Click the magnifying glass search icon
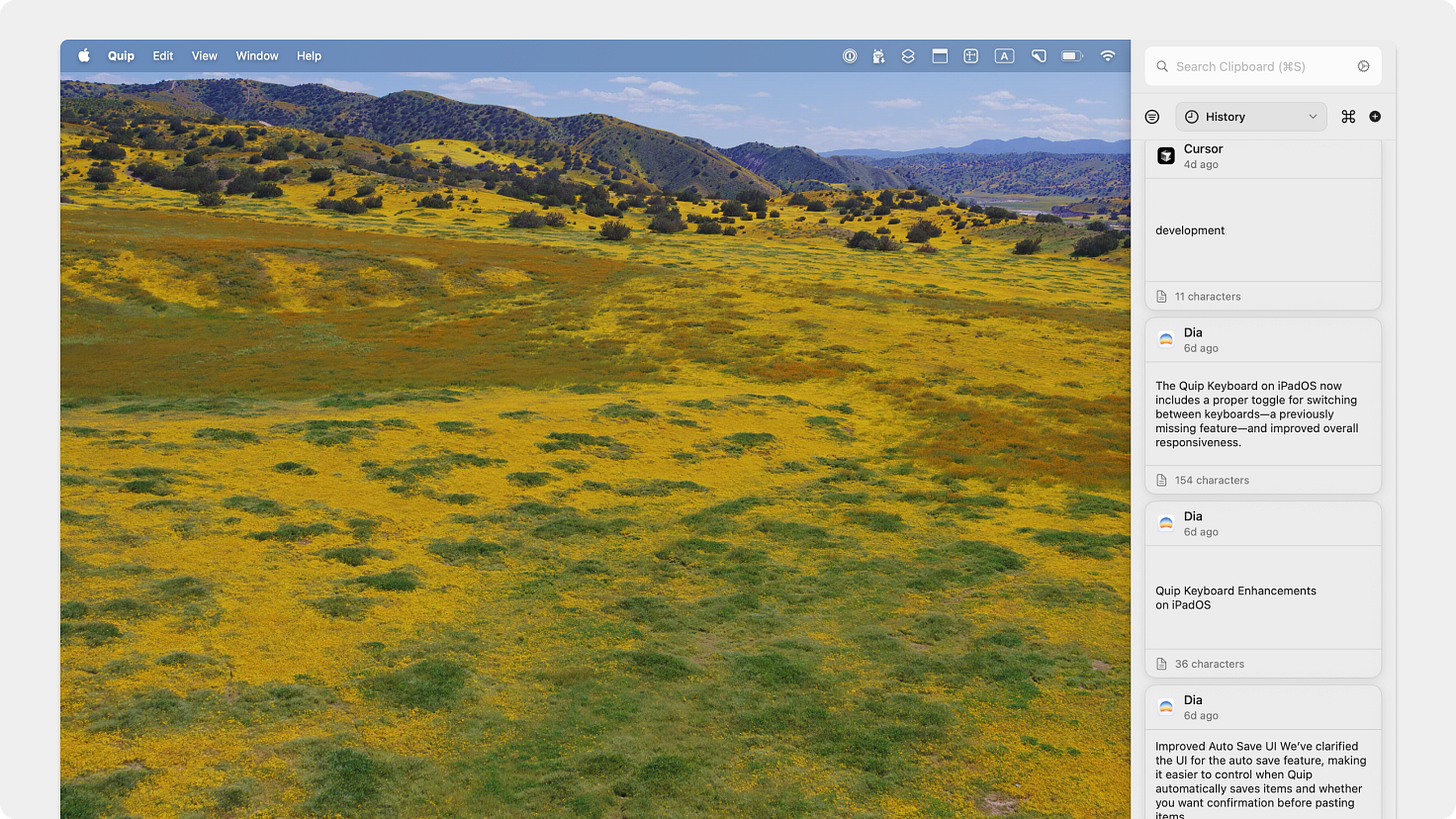The width and height of the screenshot is (1456, 819). tap(1162, 66)
